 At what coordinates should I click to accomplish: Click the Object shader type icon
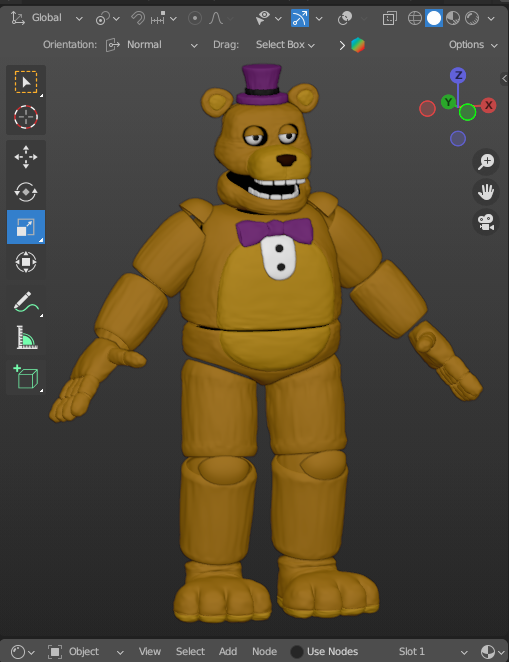(55, 652)
